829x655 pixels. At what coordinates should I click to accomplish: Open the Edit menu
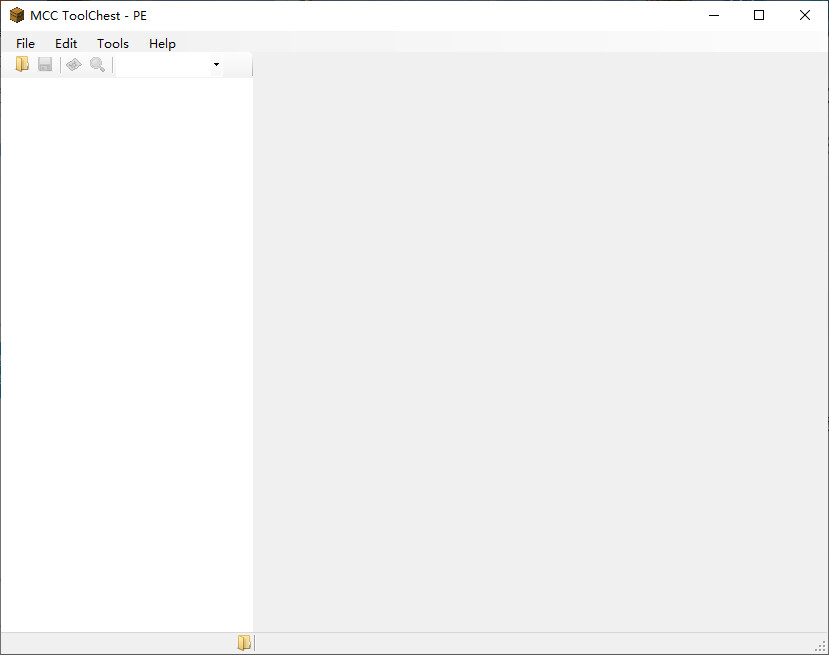click(66, 43)
